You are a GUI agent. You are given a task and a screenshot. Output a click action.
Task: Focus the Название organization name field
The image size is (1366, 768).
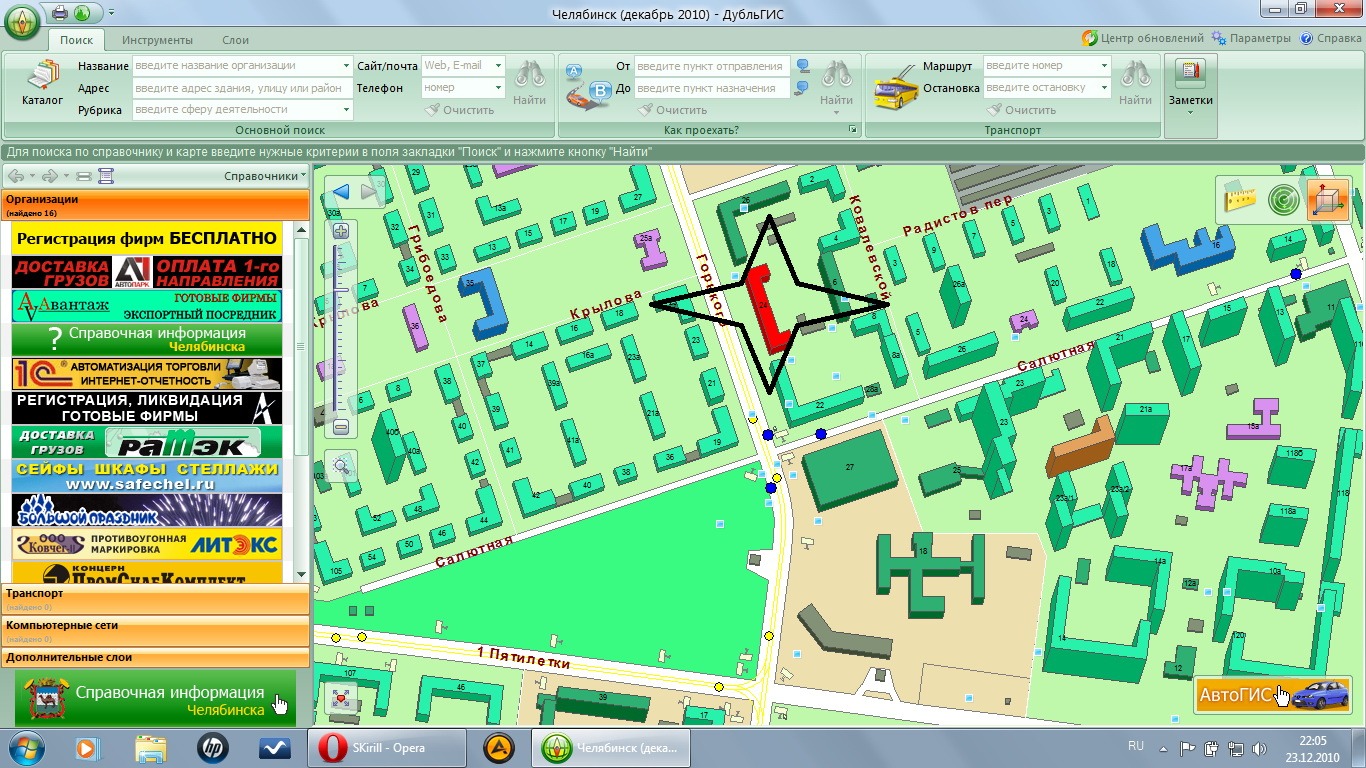pos(235,65)
